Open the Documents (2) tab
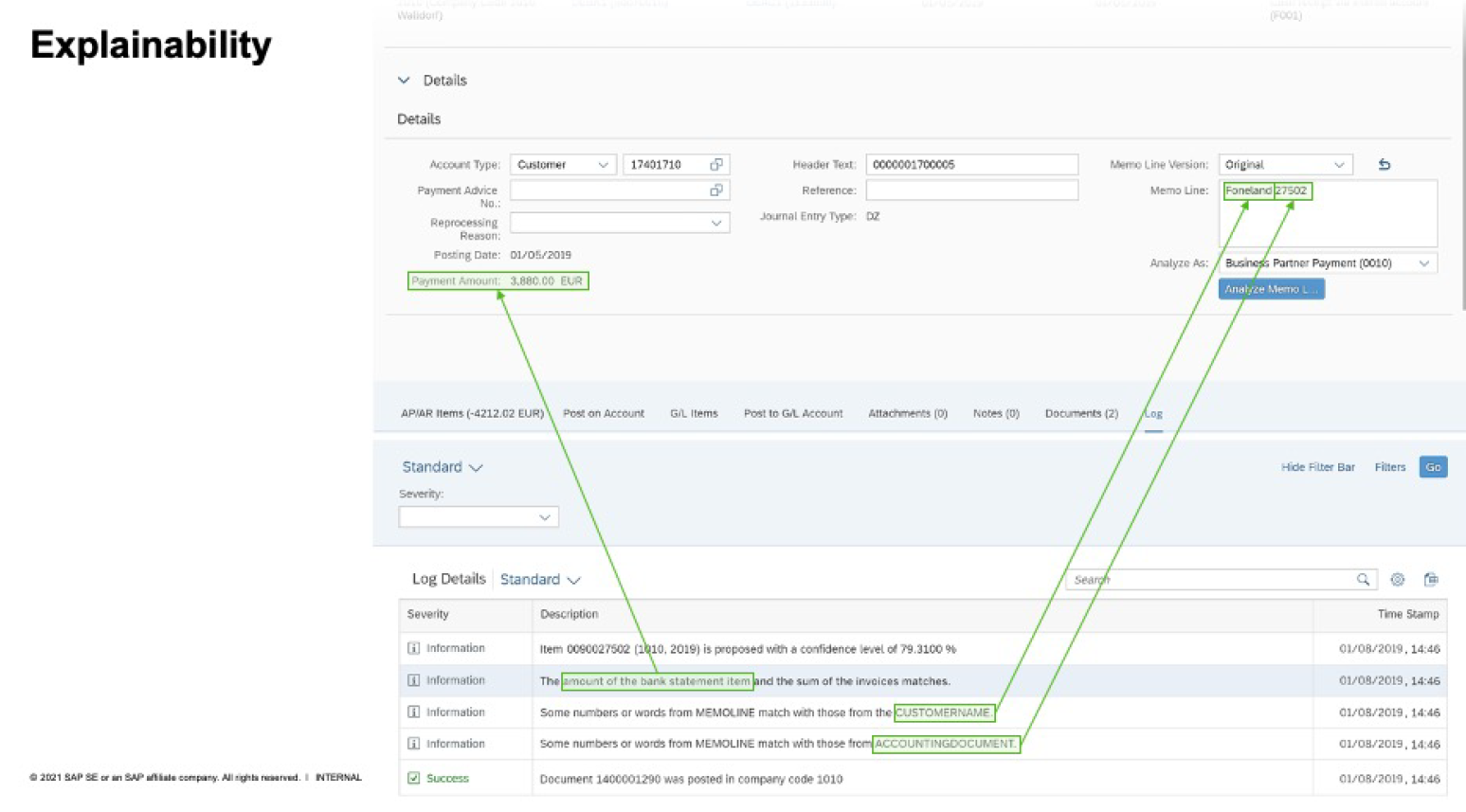The width and height of the screenshot is (1466, 812). click(1081, 414)
